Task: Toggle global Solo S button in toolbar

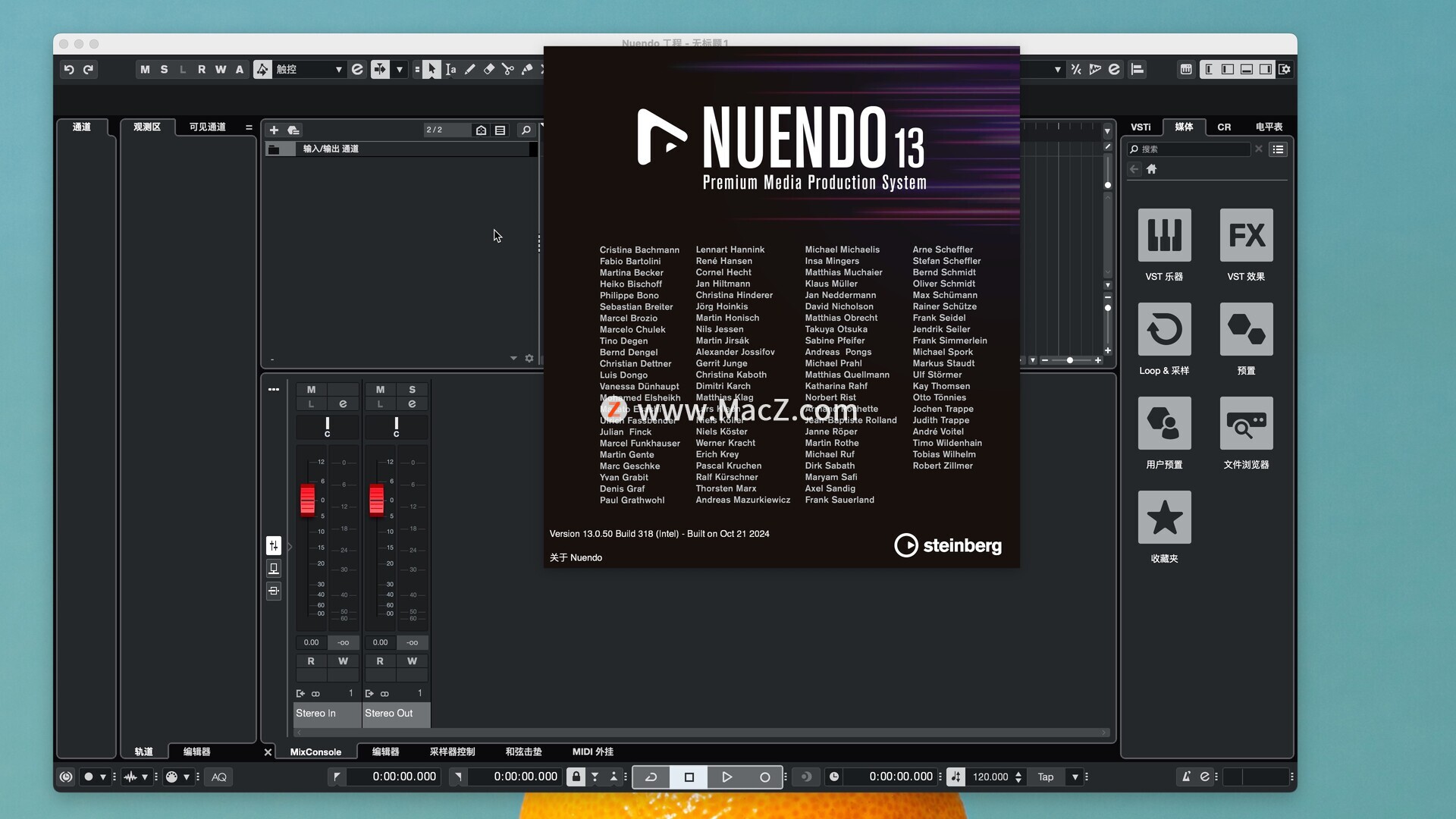Action: [164, 69]
